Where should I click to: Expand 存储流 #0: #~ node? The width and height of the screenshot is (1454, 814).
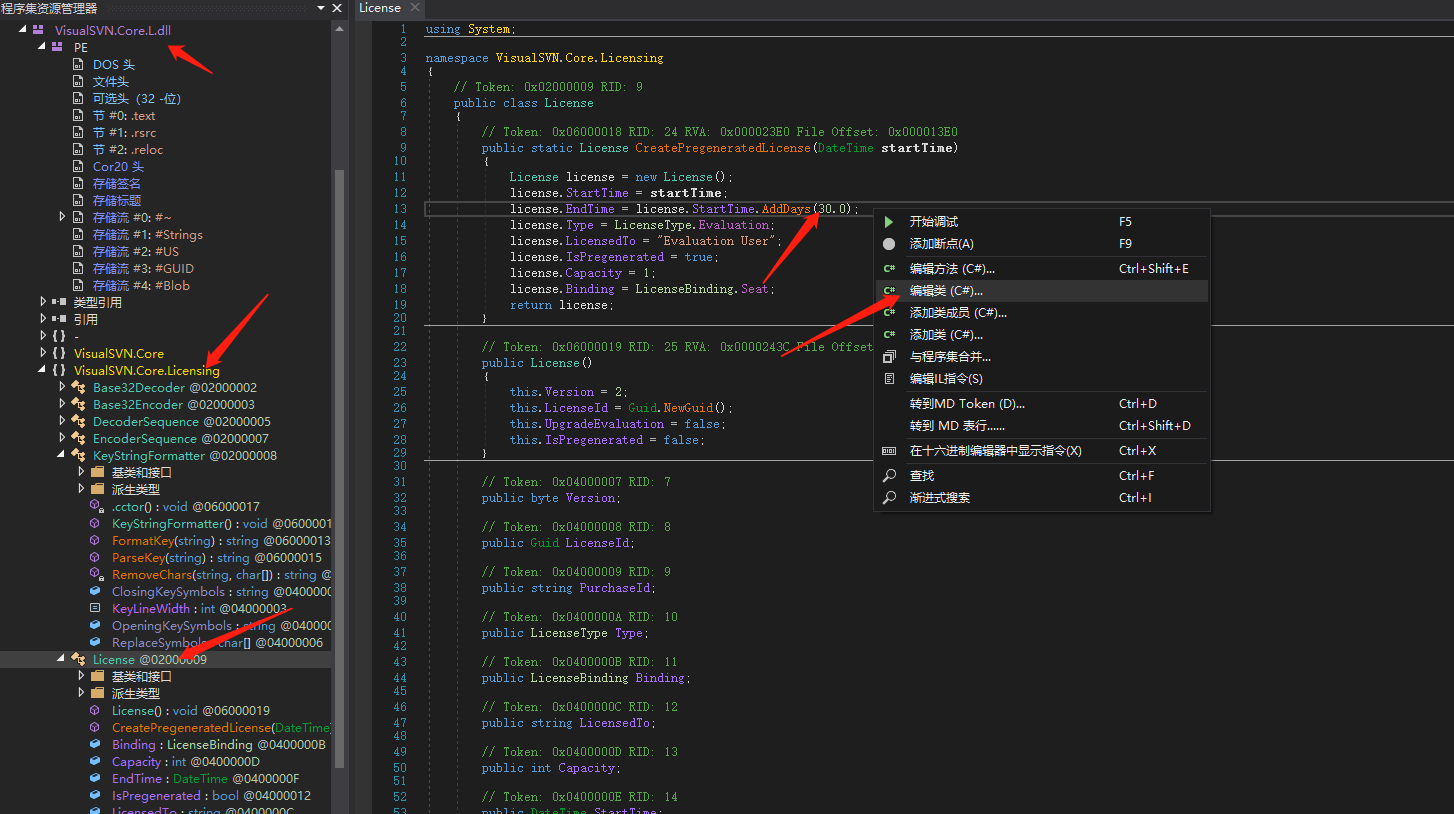point(62,218)
